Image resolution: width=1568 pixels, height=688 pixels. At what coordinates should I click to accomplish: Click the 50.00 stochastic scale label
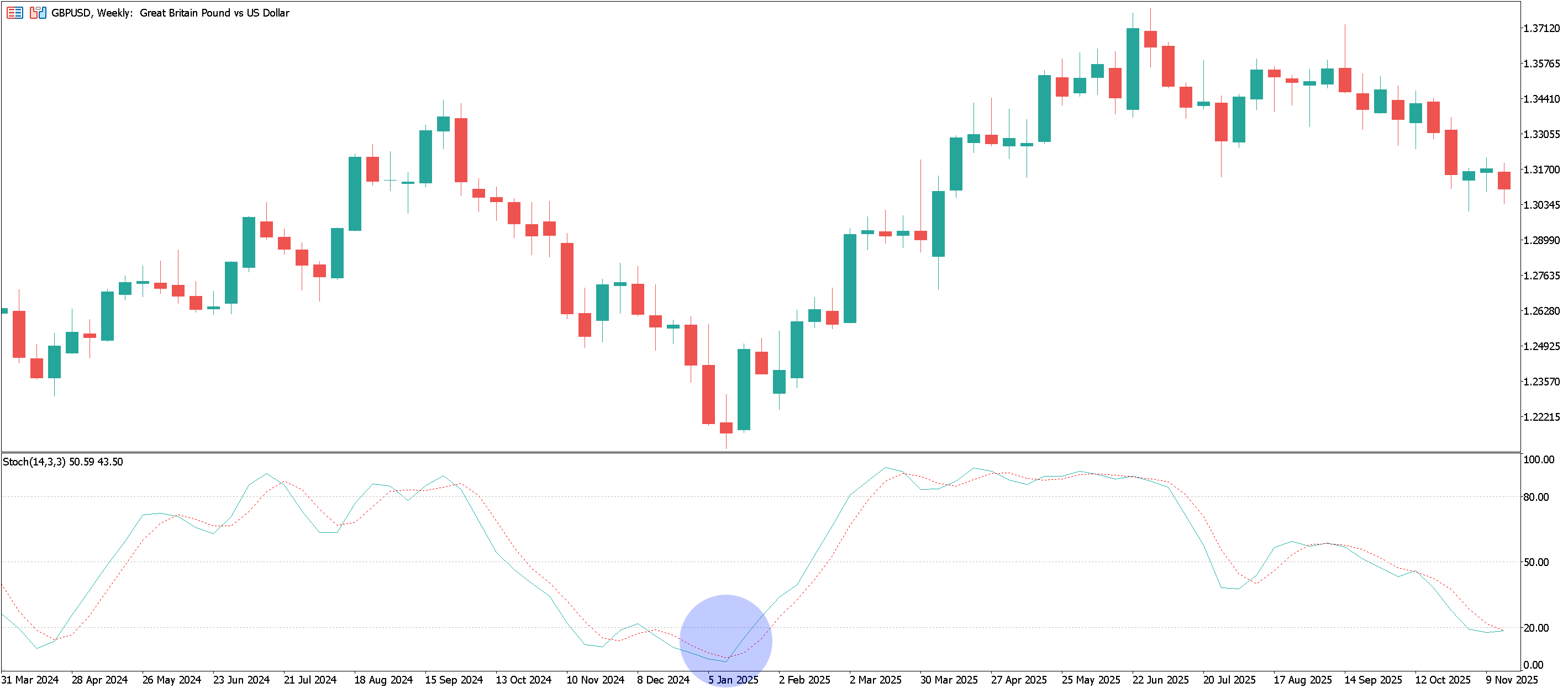1536,562
